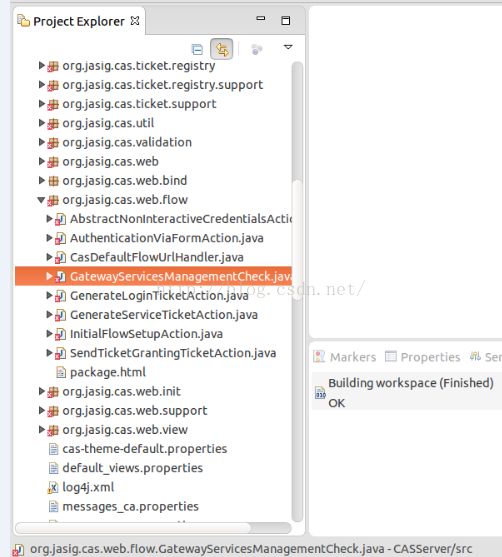Click package icon of org.jasig.cas.web.flow
Screen dimensions: 502x557
click(x=53, y=200)
